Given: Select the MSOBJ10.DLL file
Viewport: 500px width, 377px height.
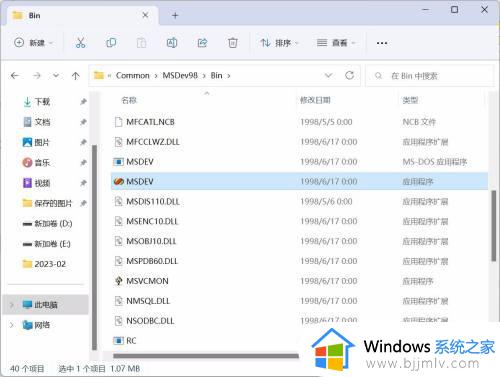Looking at the screenshot, I should pyautogui.click(x=299, y=241).
